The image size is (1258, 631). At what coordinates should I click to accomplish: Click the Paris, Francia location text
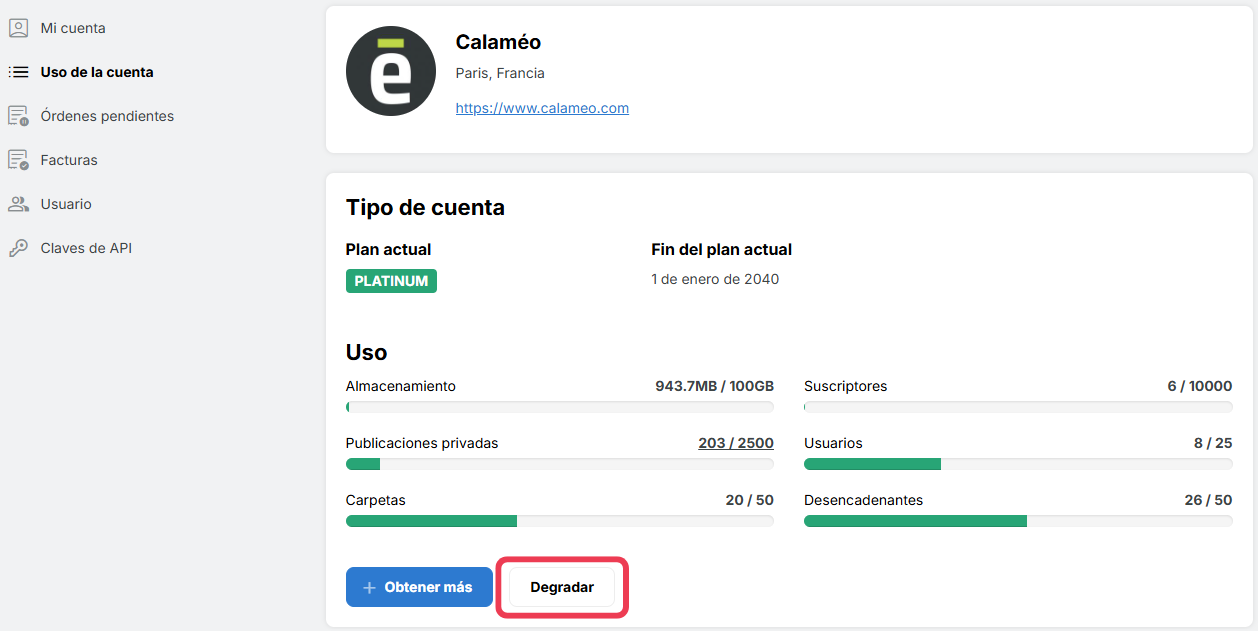click(x=500, y=73)
